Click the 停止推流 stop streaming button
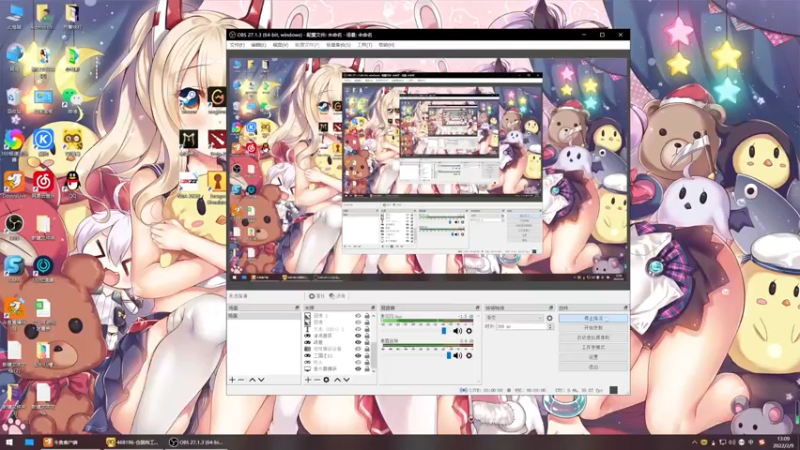Viewport: 800px width, 450px height. tap(593, 318)
